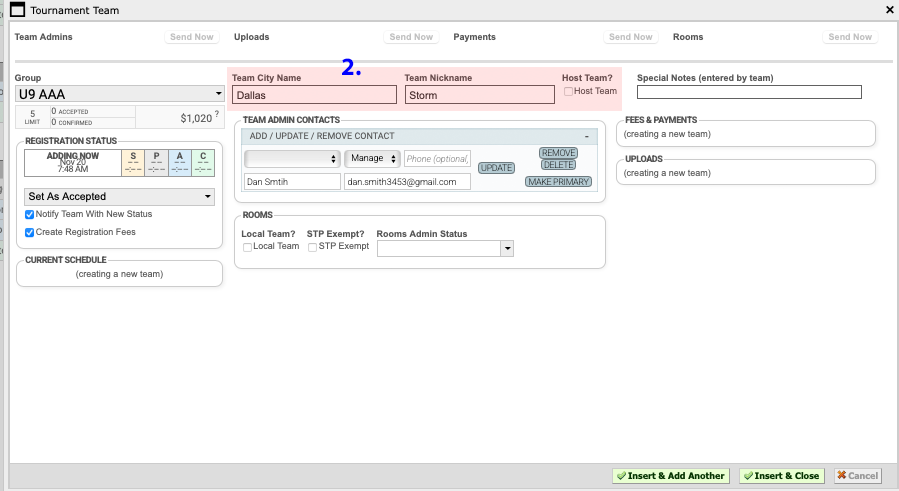Uncheck Notify Team With New Status
This screenshot has width=899, height=491.
coord(29,215)
